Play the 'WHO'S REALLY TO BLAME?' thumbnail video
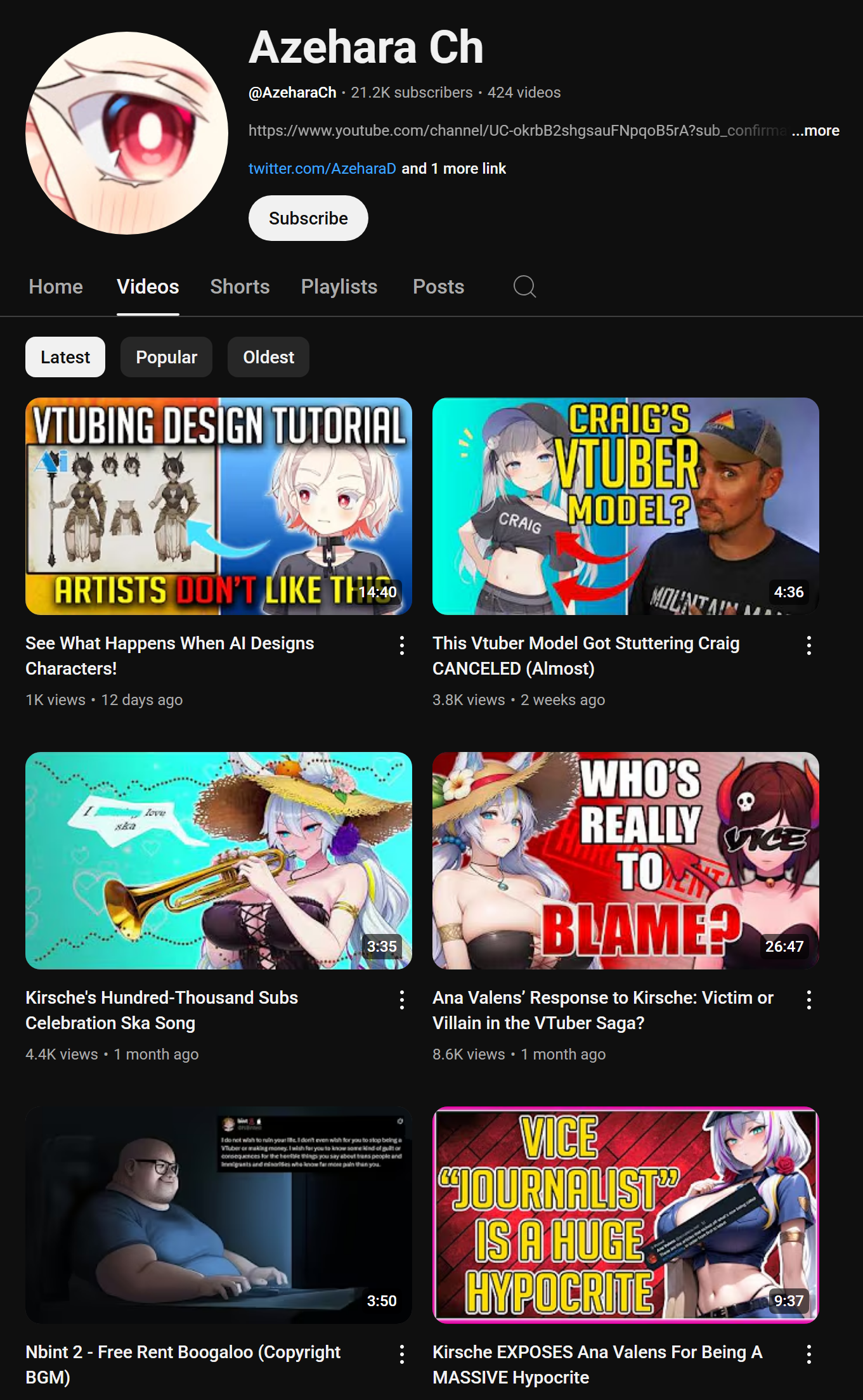 click(626, 860)
